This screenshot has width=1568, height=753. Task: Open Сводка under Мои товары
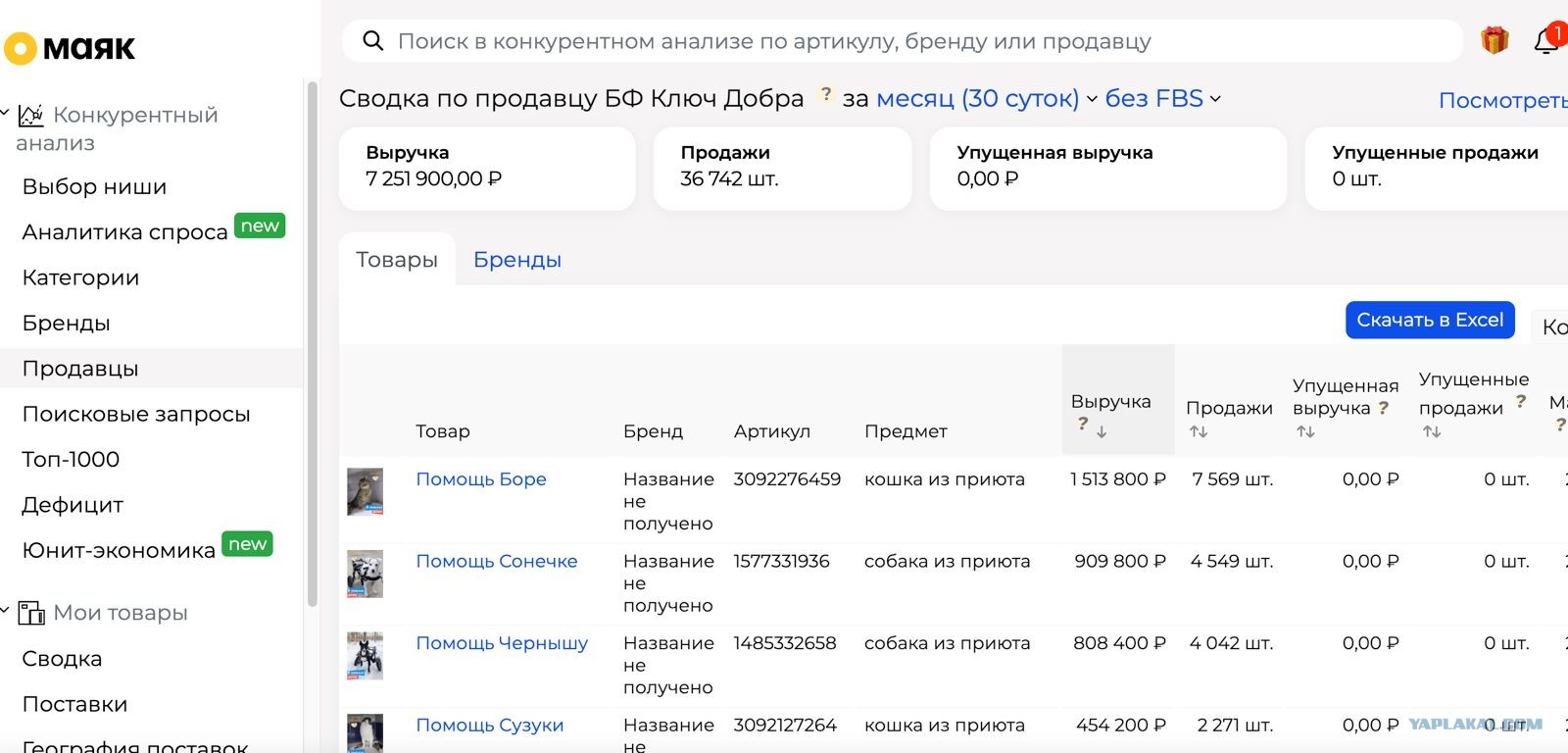point(62,659)
